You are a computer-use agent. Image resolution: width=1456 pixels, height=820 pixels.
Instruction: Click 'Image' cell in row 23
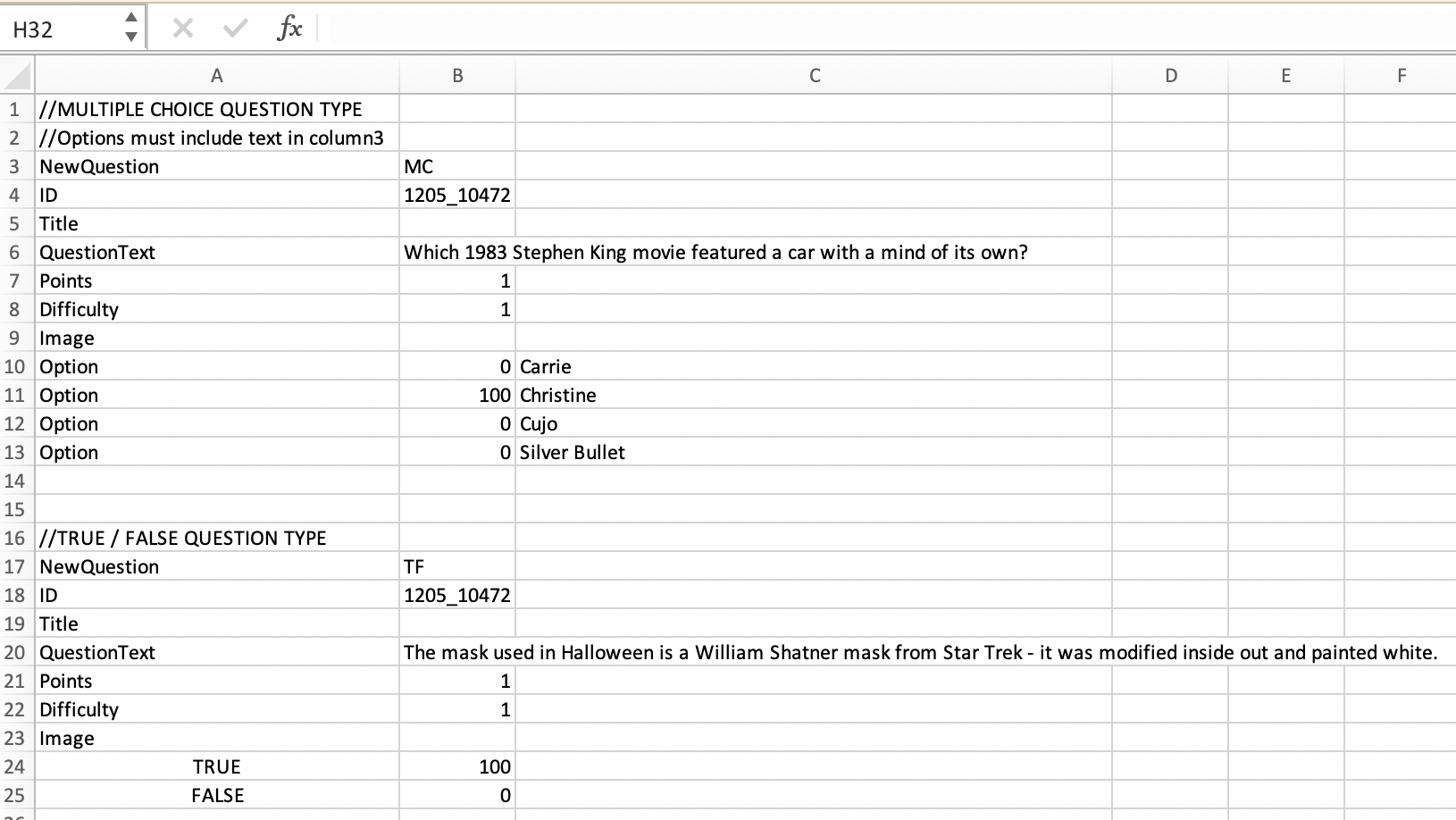click(217, 738)
